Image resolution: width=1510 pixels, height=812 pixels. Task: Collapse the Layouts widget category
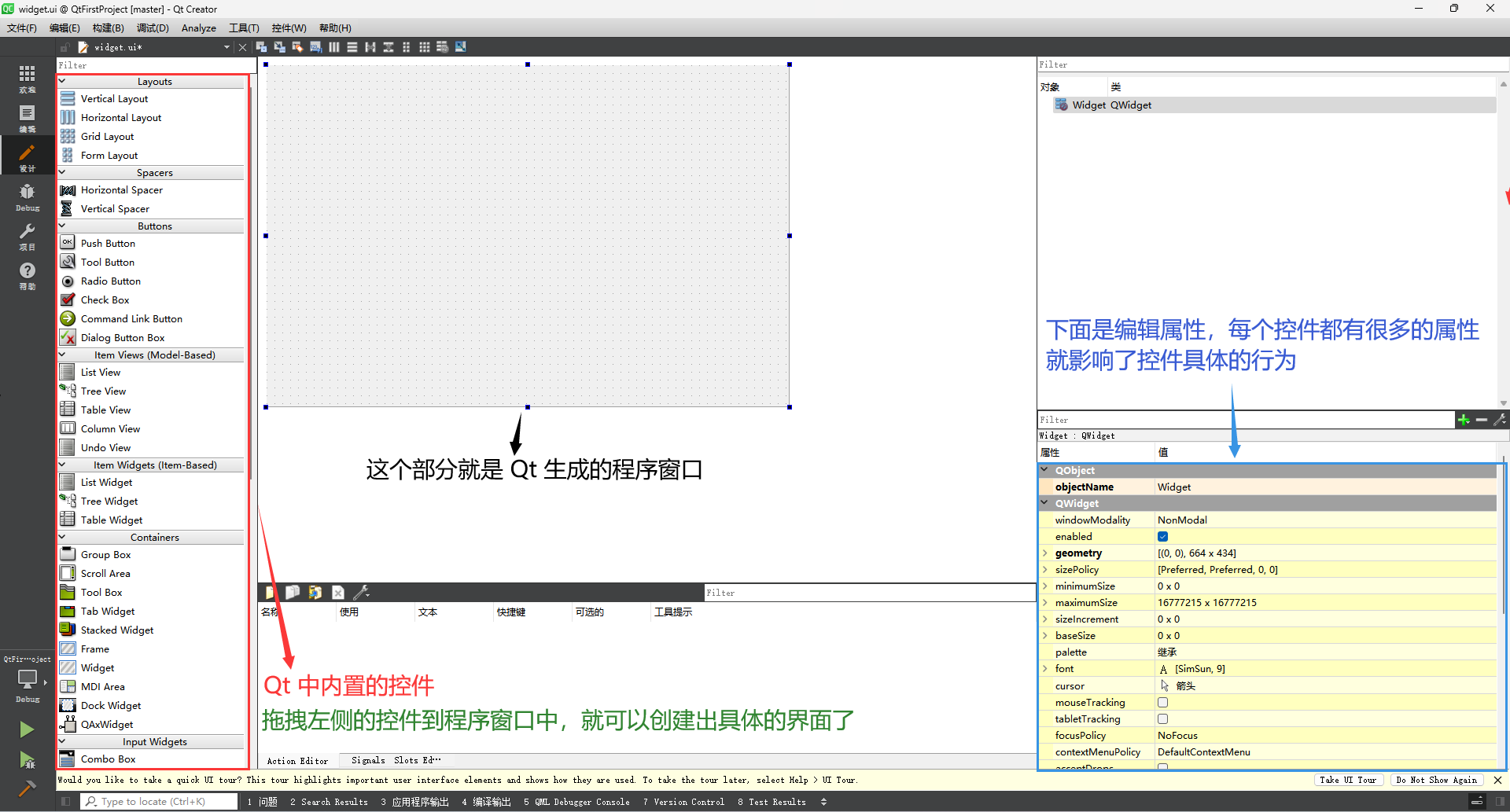(63, 81)
